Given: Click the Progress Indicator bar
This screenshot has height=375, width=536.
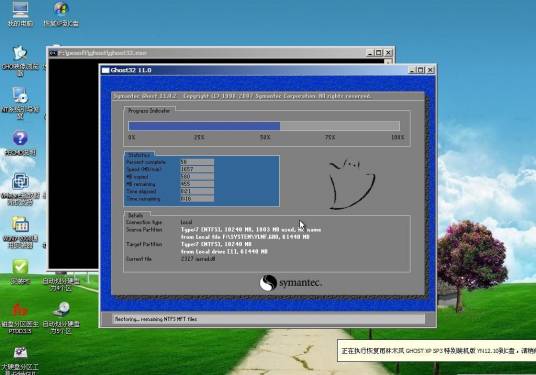Looking at the screenshot, I should [264, 126].
